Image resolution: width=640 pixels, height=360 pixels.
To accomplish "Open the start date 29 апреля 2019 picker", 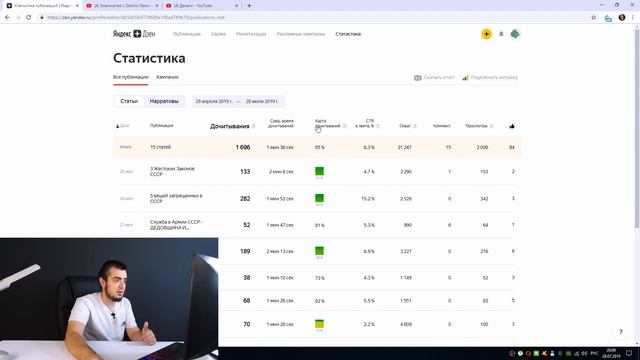I will tap(214, 101).
